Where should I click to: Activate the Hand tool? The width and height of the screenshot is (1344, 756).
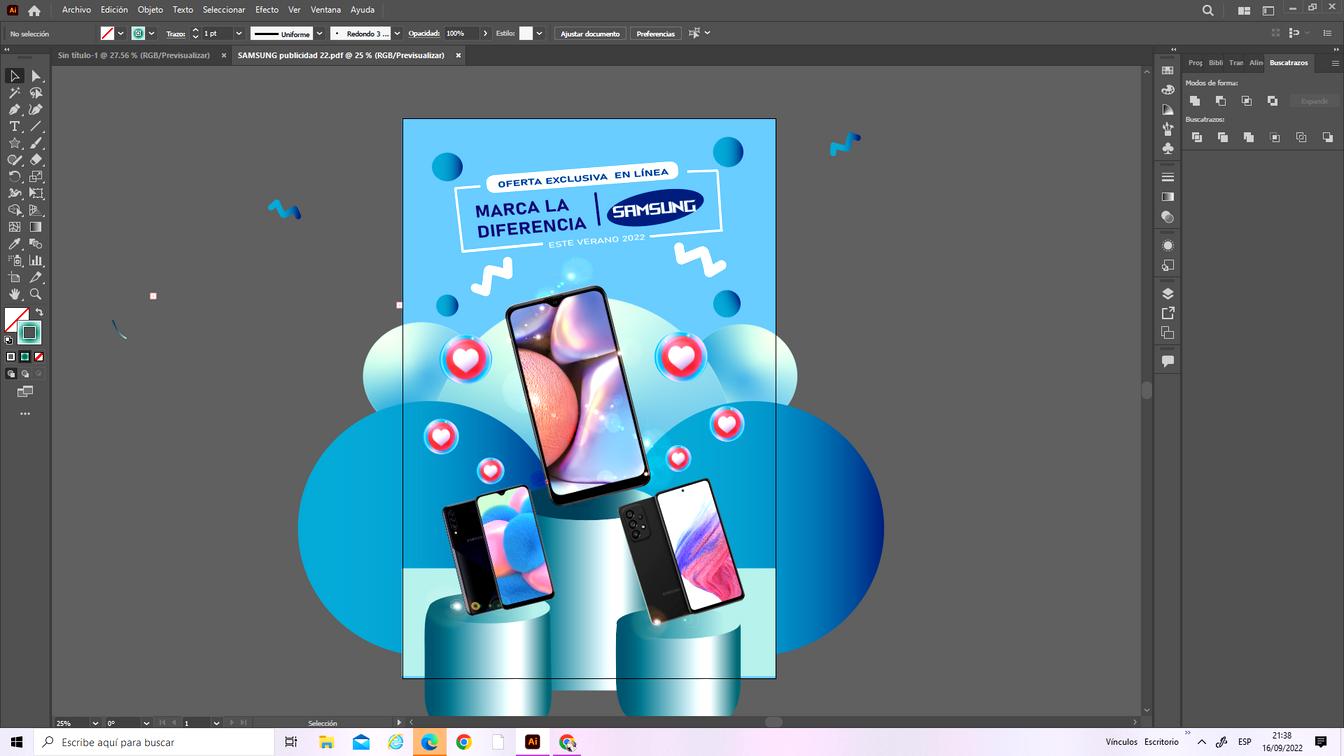click(x=15, y=294)
